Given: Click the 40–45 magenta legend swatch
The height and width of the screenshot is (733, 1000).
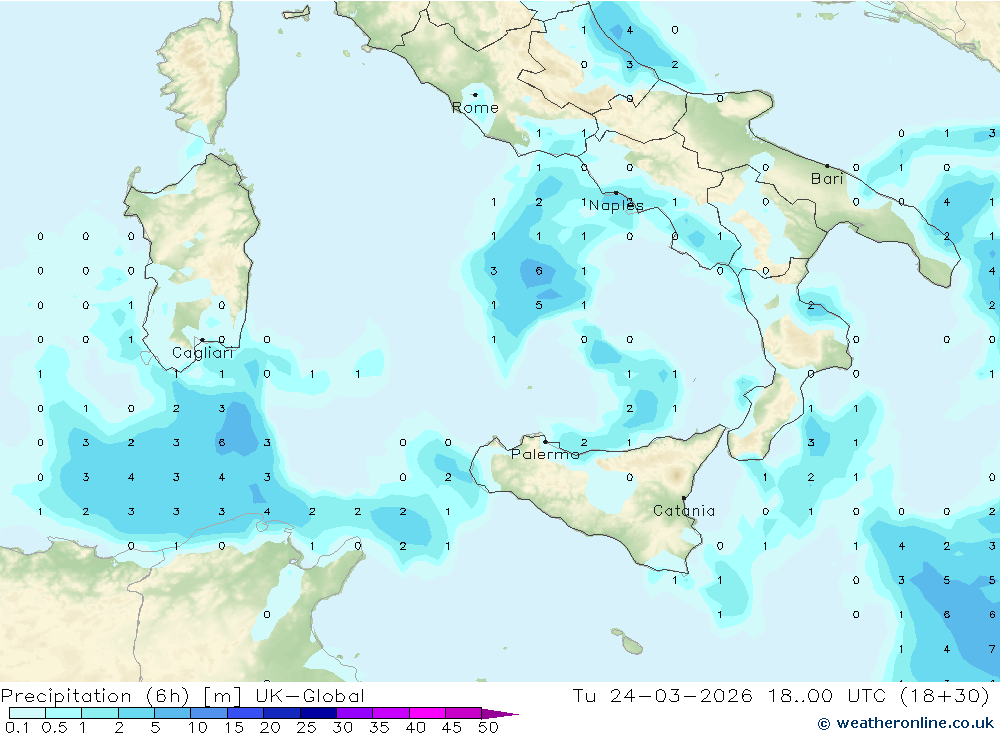Looking at the screenshot, I should [x=427, y=713].
